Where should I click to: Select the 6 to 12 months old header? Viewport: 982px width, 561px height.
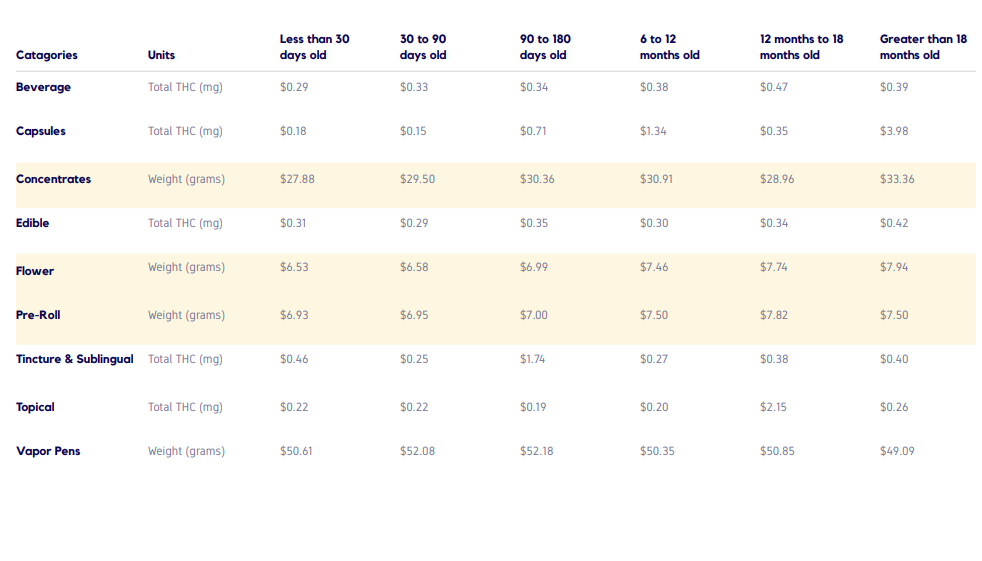click(x=669, y=47)
